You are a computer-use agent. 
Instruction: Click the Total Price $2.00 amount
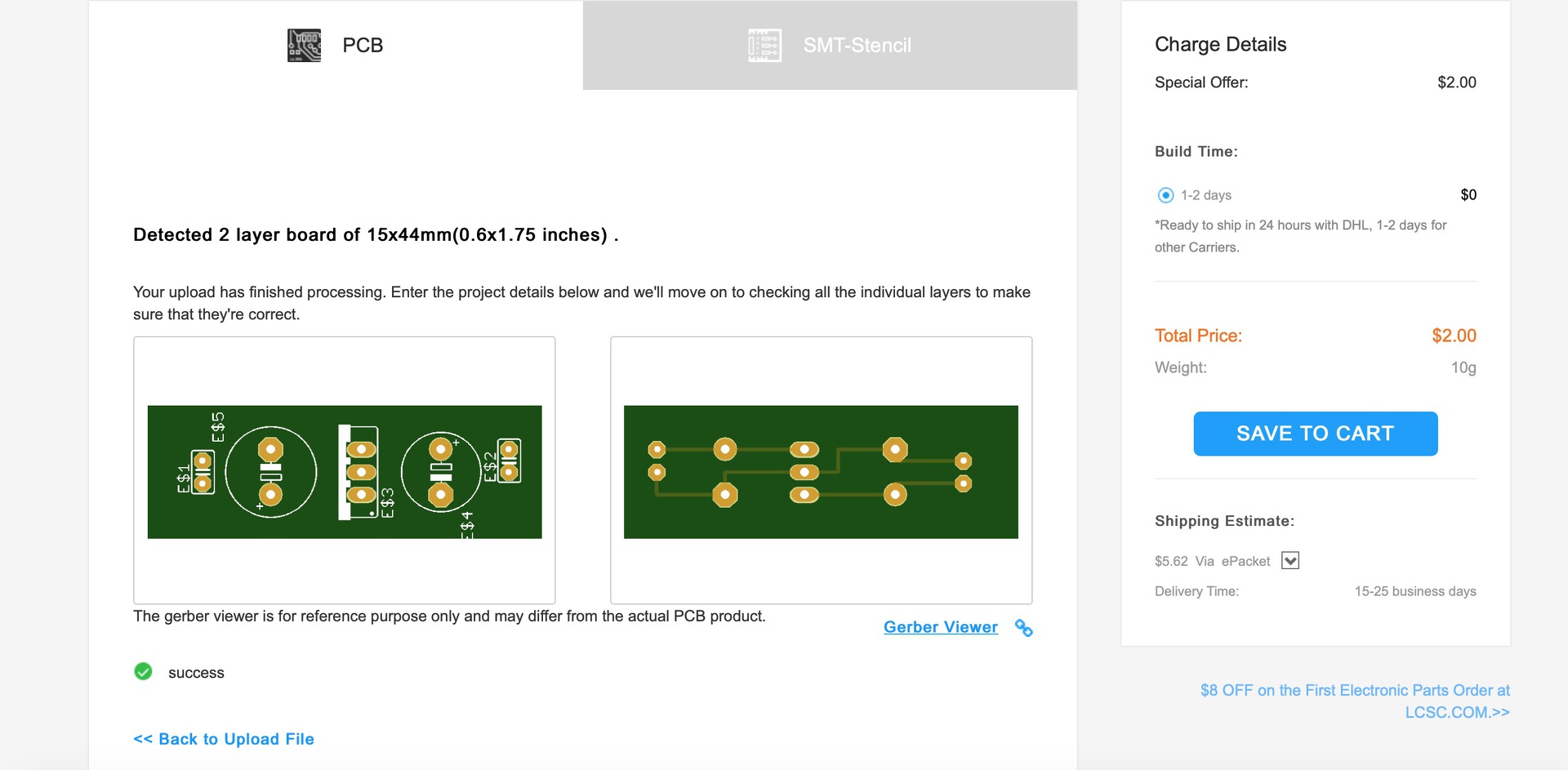[1454, 336]
